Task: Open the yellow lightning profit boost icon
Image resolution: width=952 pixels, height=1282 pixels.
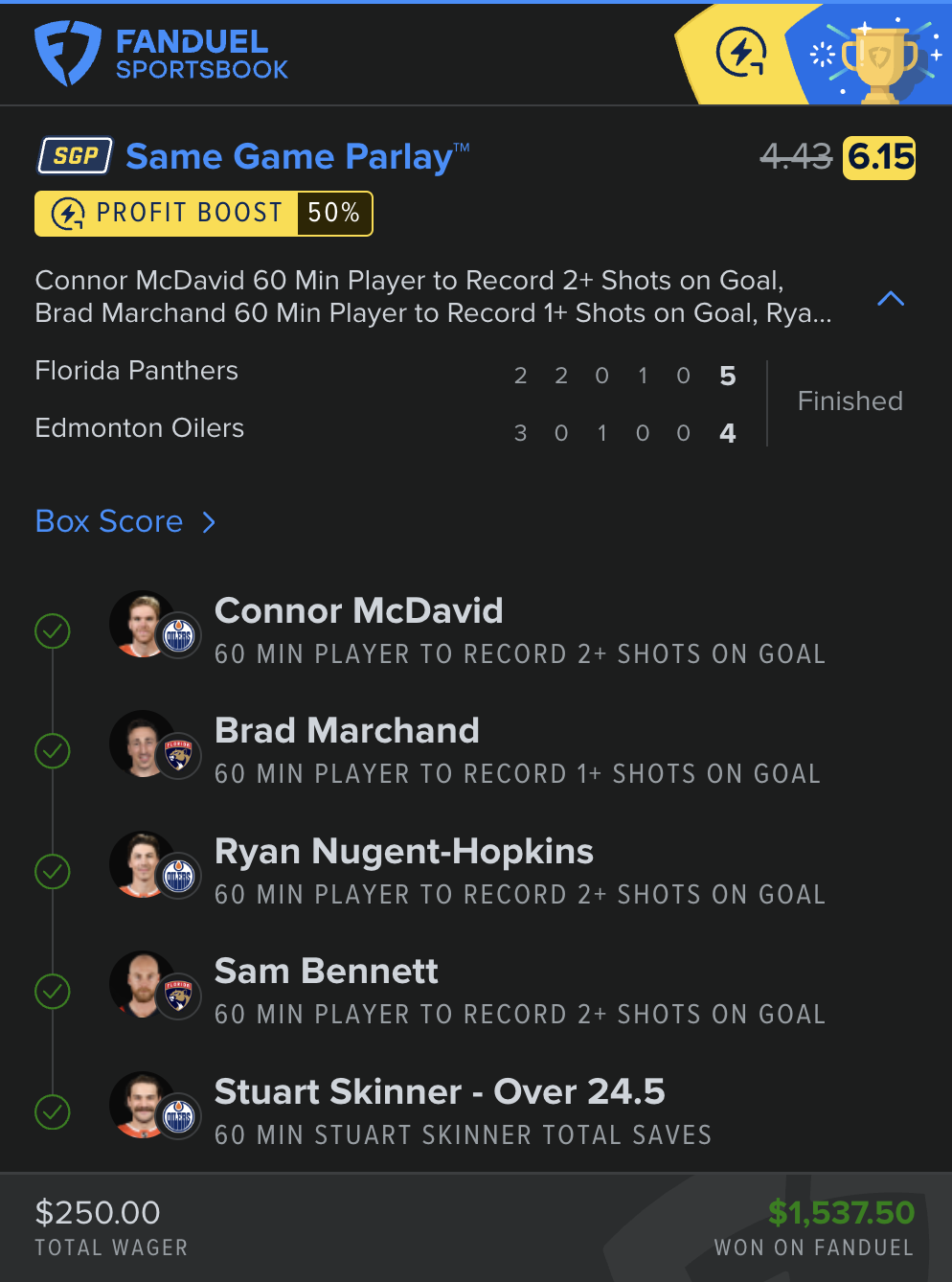Action: click(x=741, y=53)
